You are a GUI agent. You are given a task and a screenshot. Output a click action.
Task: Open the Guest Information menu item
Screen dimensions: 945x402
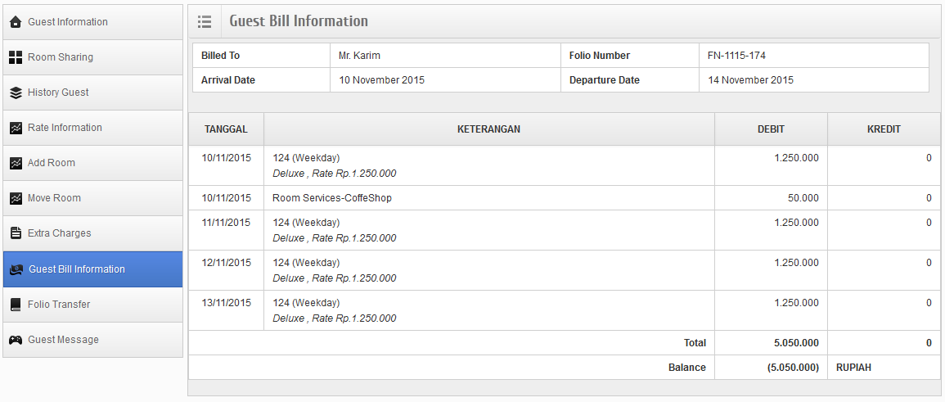coord(67,22)
